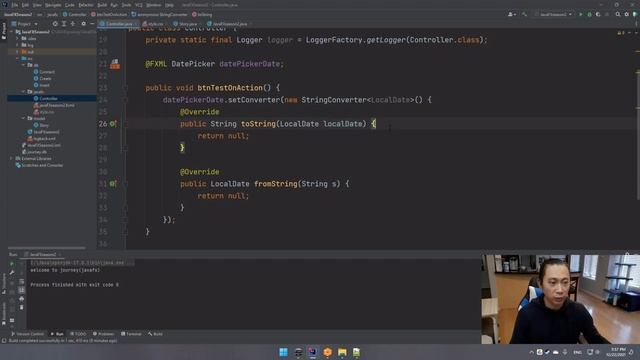Click btnTestOnAction breadcrumb in navigation bar
Screen dimensions: 640x360
(x=109, y=15)
